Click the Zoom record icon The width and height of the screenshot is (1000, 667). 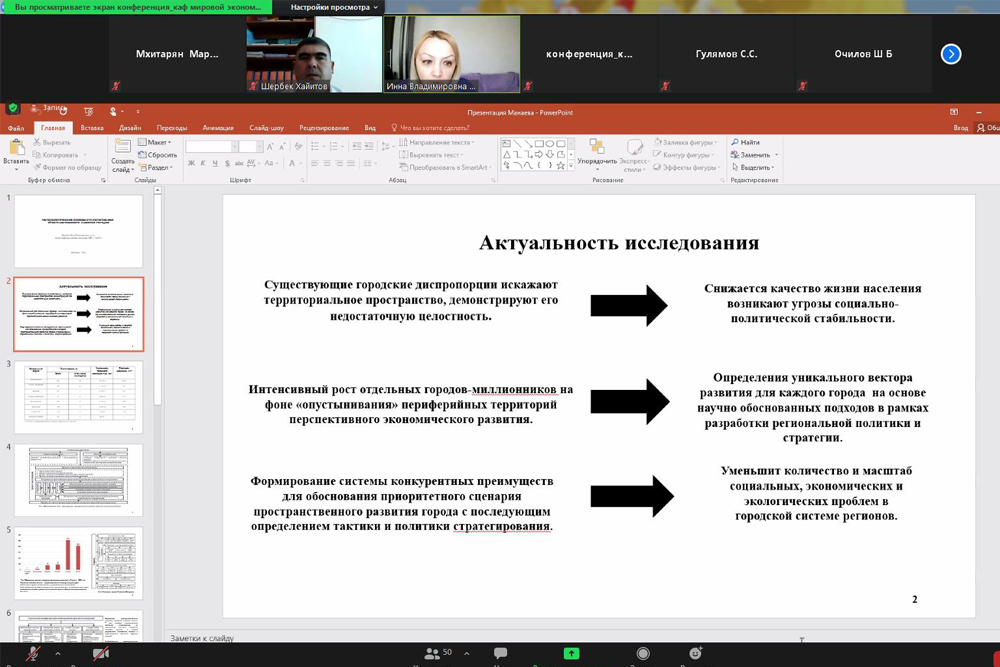tap(643, 654)
